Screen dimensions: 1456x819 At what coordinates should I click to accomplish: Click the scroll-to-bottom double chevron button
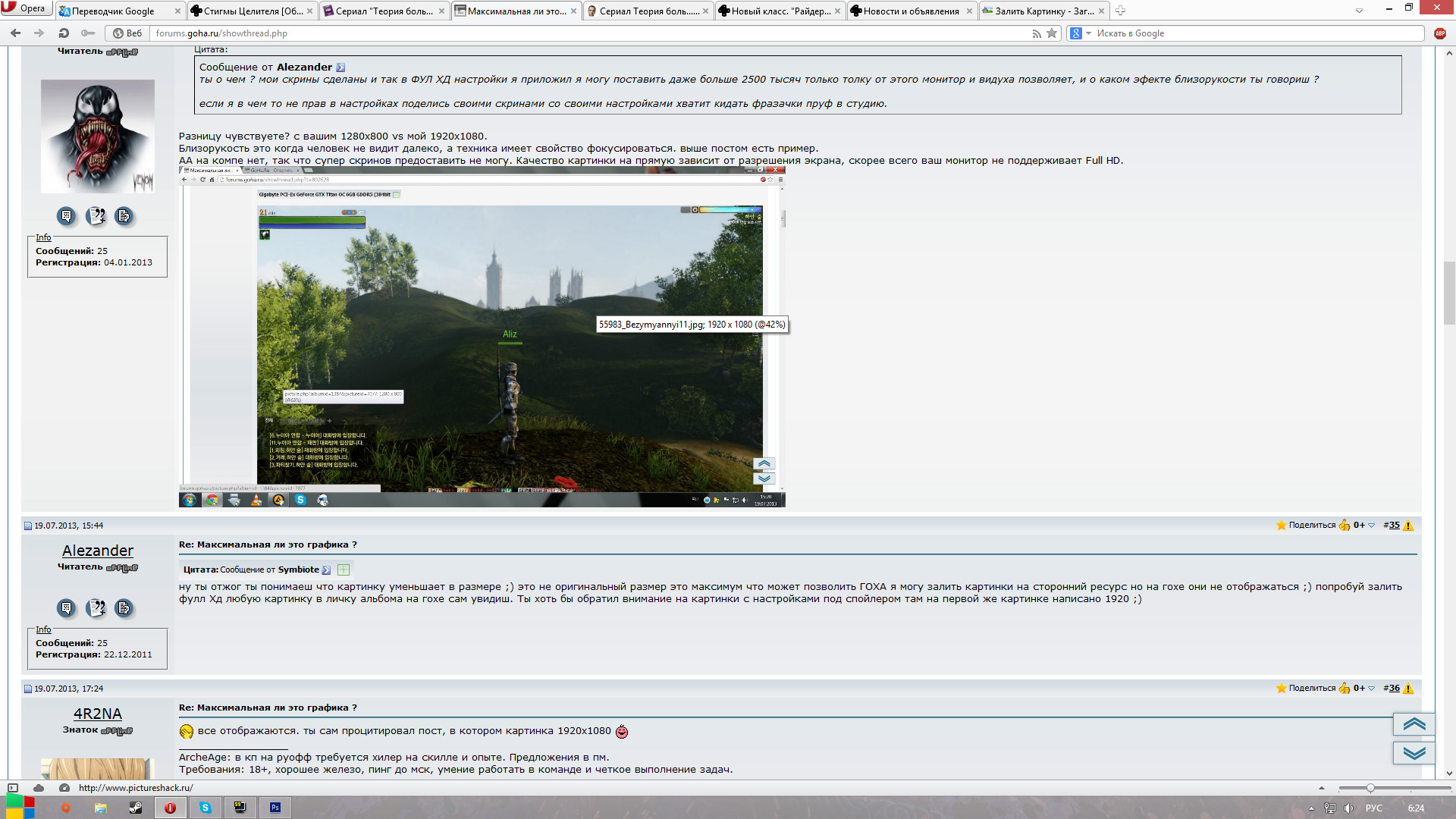pos(1414,753)
